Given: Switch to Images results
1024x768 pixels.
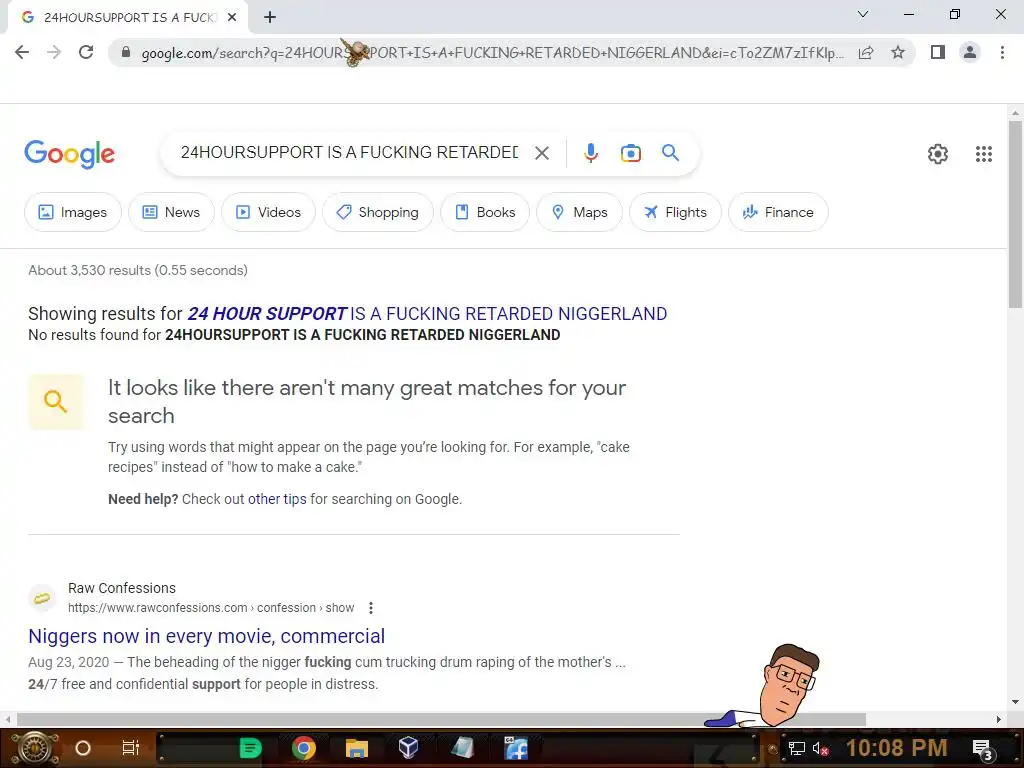Looking at the screenshot, I should (72, 212).
